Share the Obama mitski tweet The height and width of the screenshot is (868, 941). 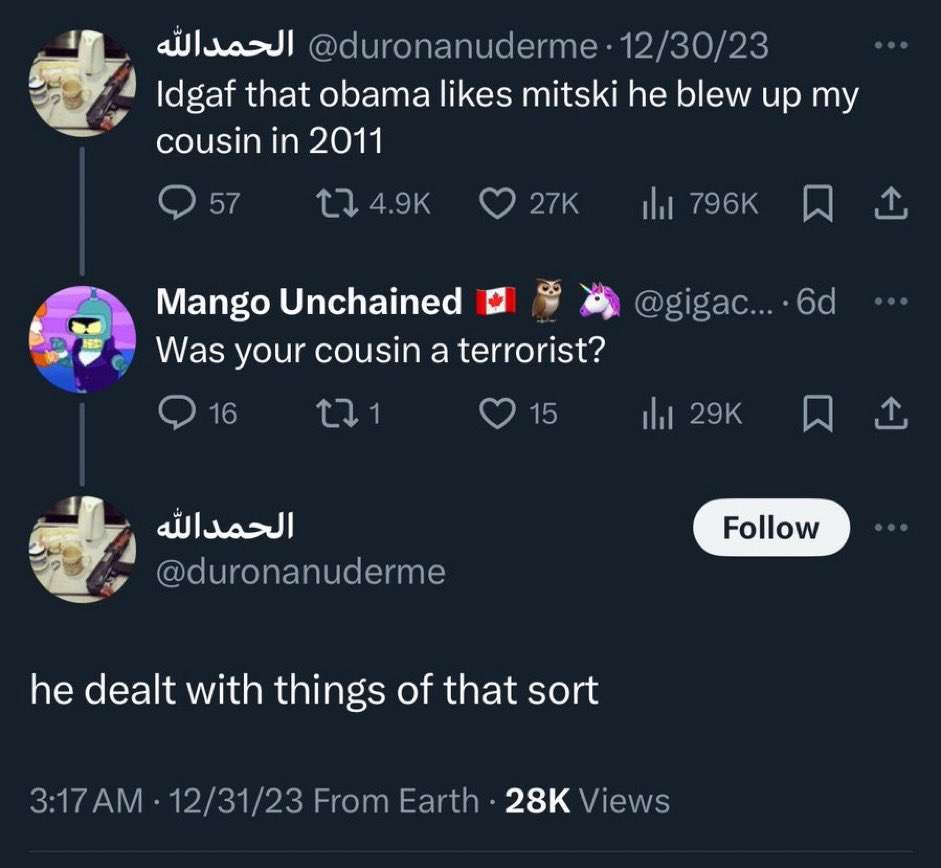point(891,203)
